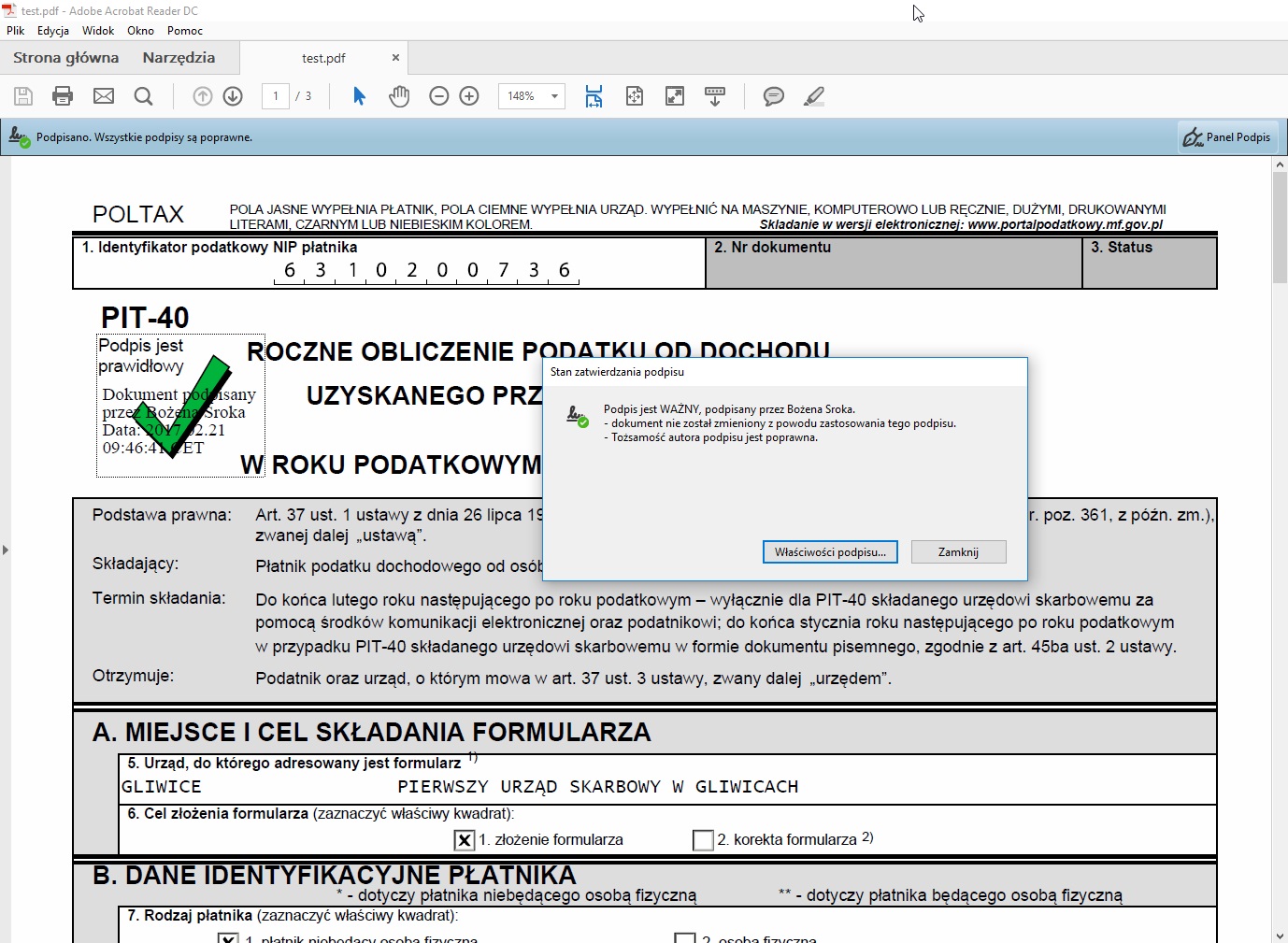The height and width of the screenshot is (943, 1288).
Task: Click the Save file icon
Action: tap(23, 95)
